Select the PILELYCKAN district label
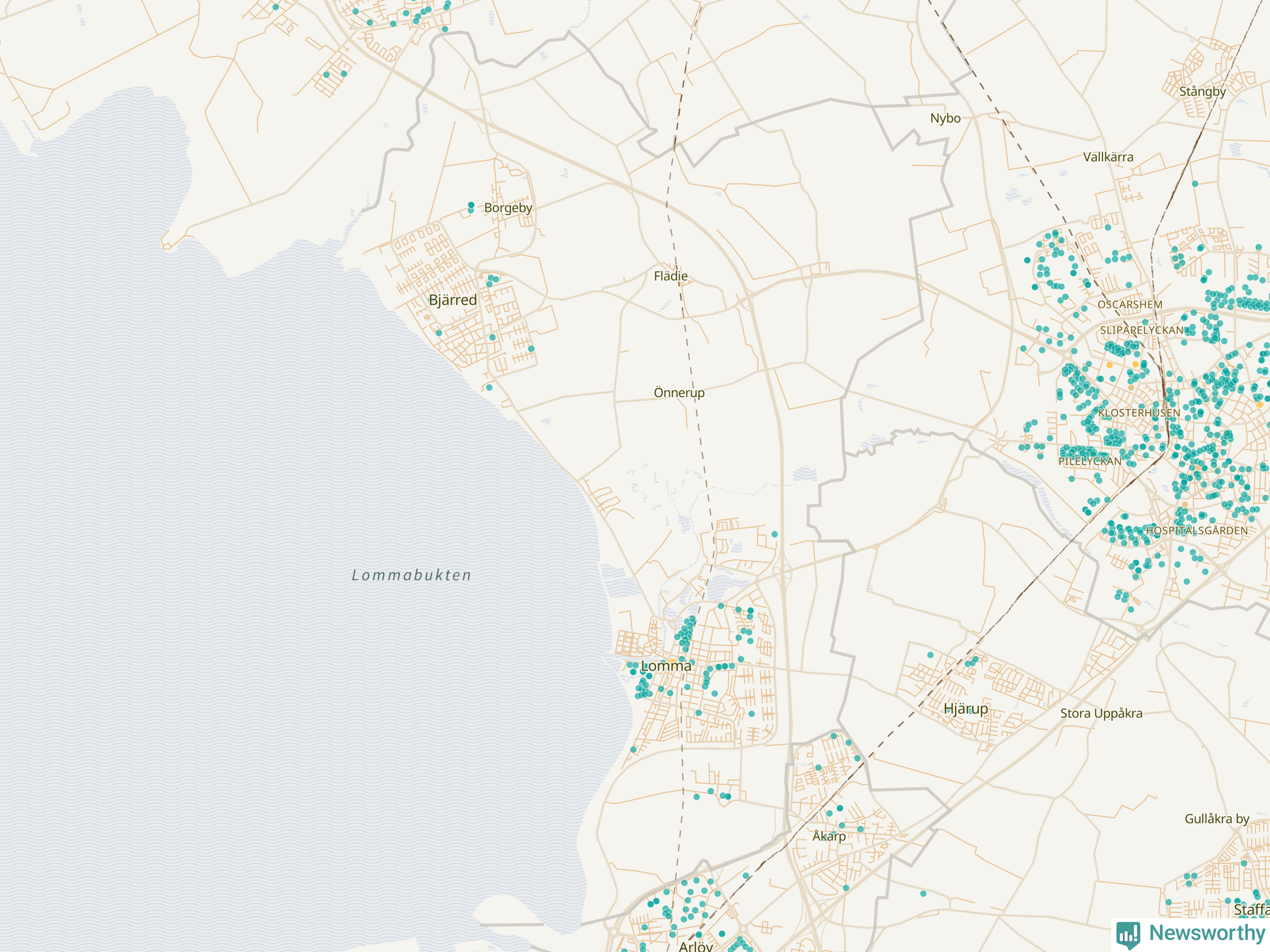The image size is (1270, 952). [x=1090, y=461]
